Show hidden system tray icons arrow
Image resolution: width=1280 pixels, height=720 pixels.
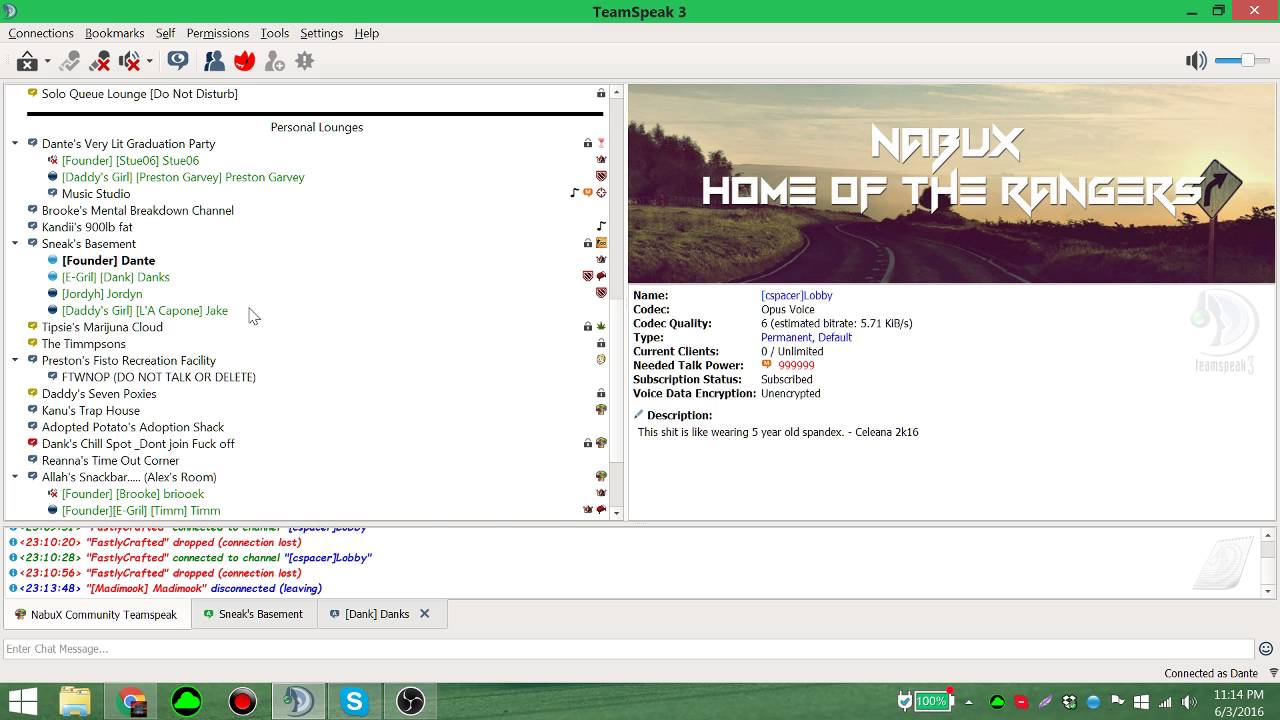click(968, 702)
